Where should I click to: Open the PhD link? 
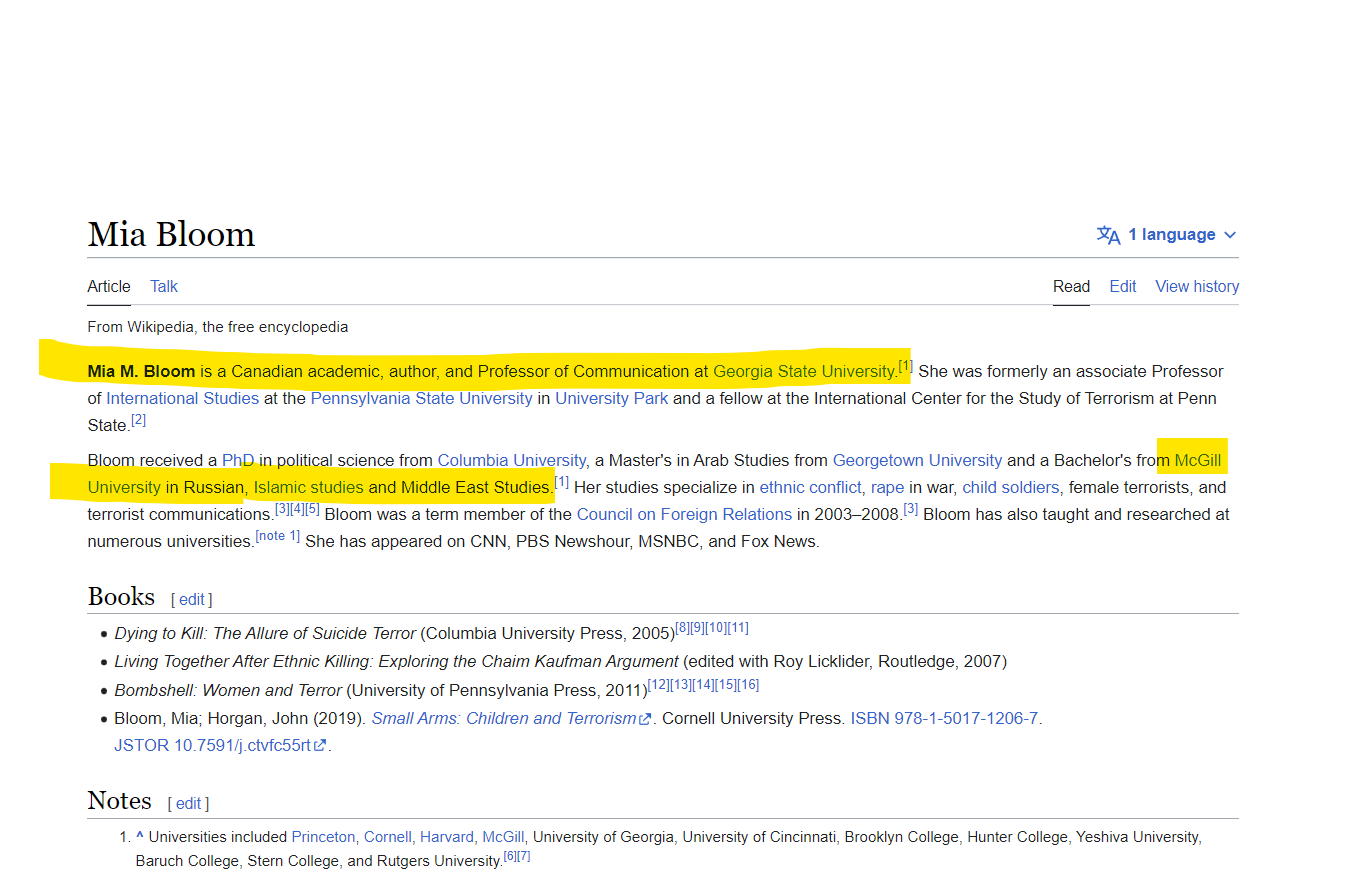(x=238, y=460)
